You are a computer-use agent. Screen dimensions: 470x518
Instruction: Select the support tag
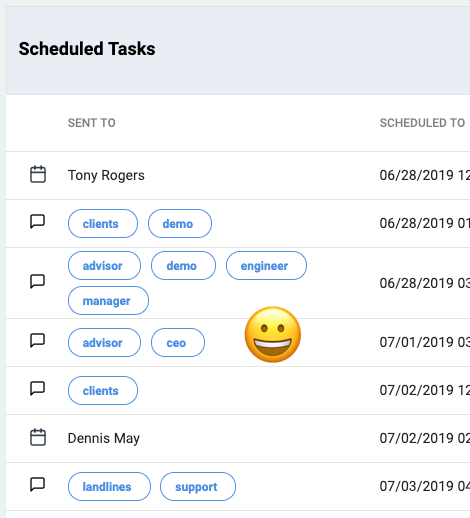[x=198, y=487]
